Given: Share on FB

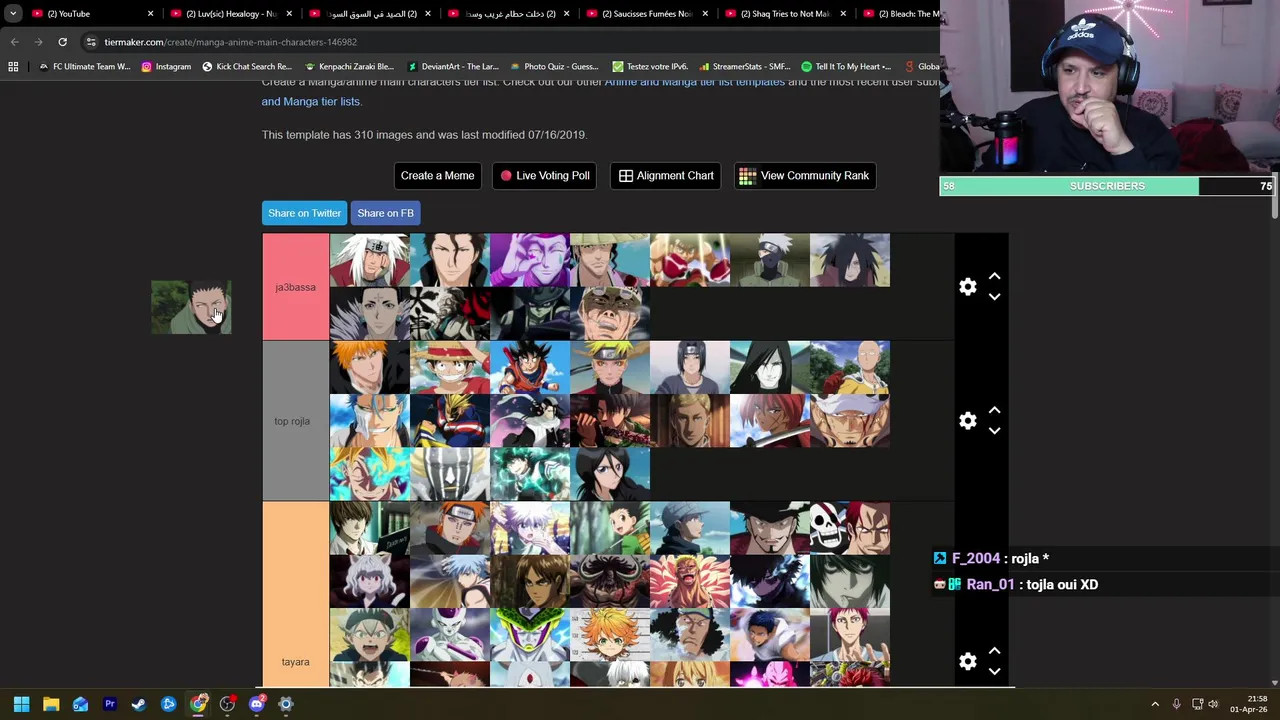Looking at the screenshot, I should (385, 213).
